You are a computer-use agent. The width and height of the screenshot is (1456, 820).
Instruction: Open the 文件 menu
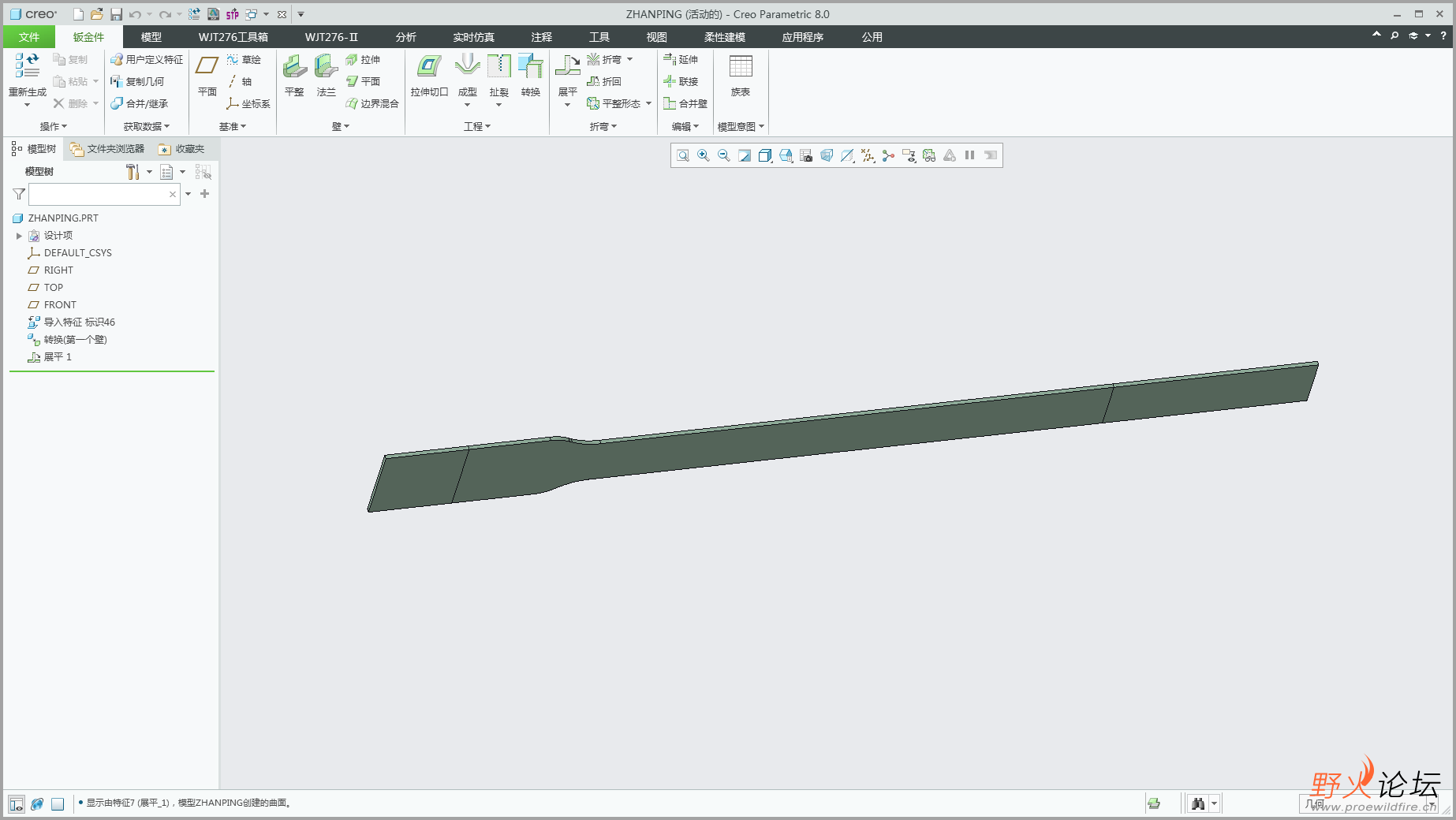point(29,37)
